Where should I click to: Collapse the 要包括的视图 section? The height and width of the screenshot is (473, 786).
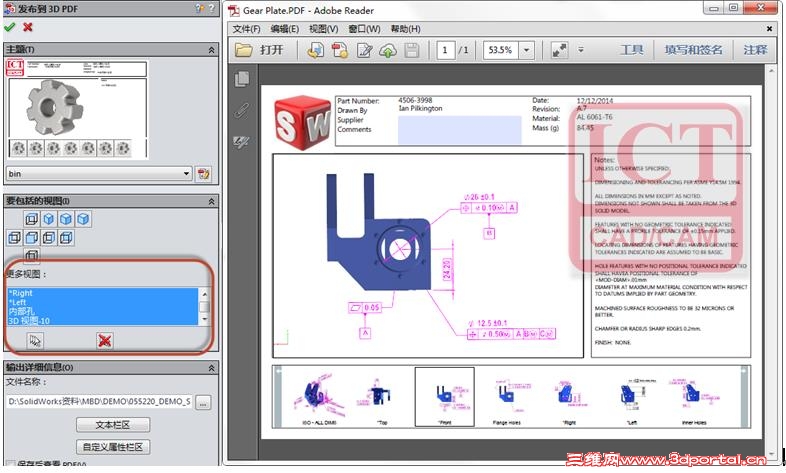[x=211, y=201]
